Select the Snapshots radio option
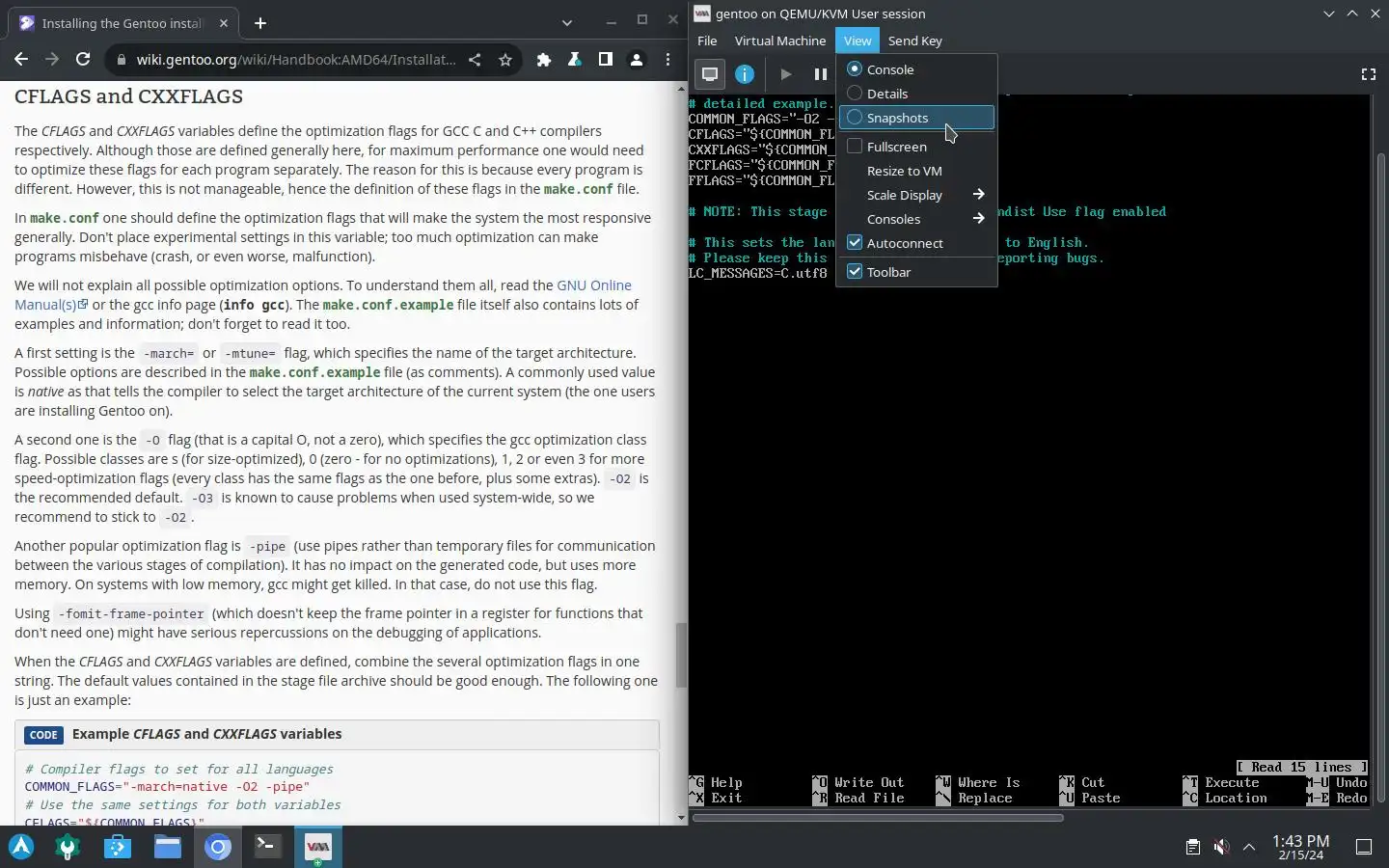 coord(916,118)
